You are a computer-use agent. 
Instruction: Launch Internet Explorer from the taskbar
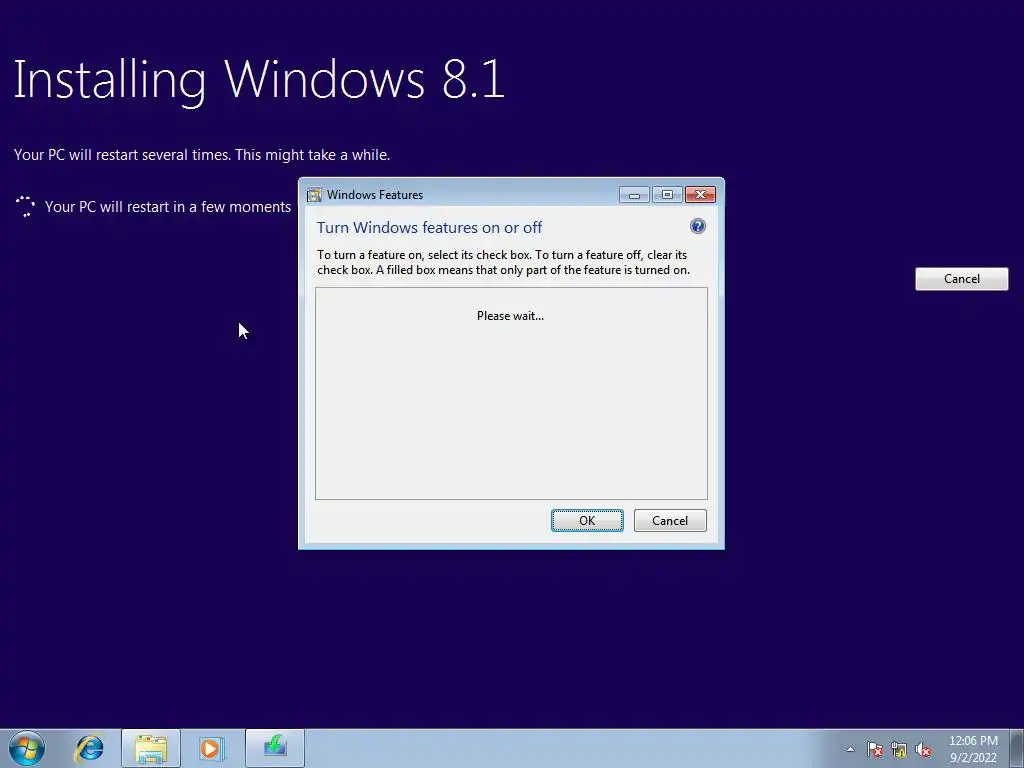[89, 748]
